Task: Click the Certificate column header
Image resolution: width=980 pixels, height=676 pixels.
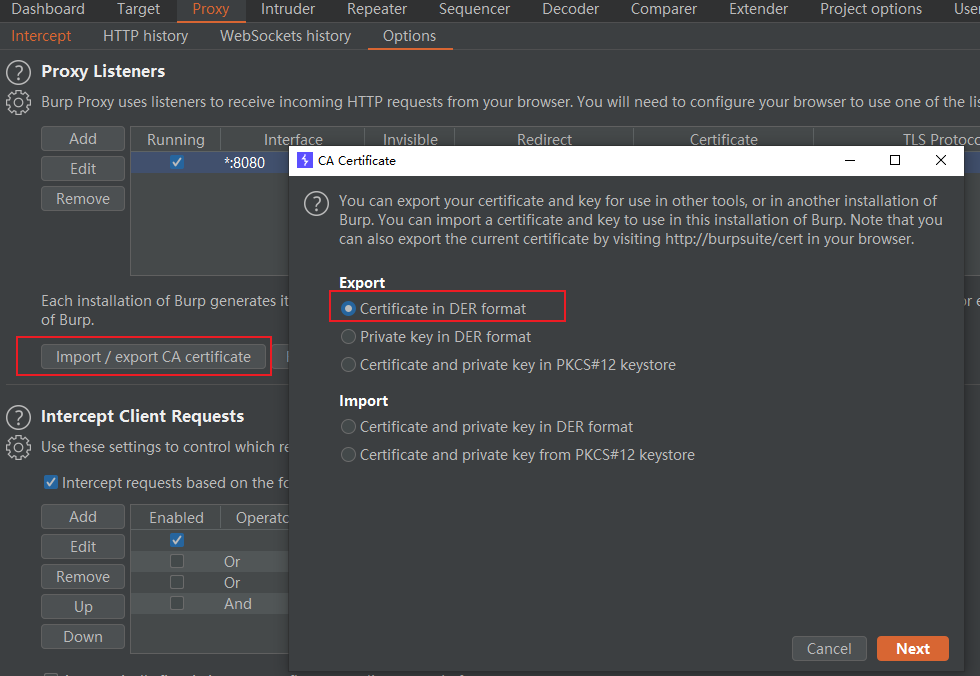Action: 724,139
